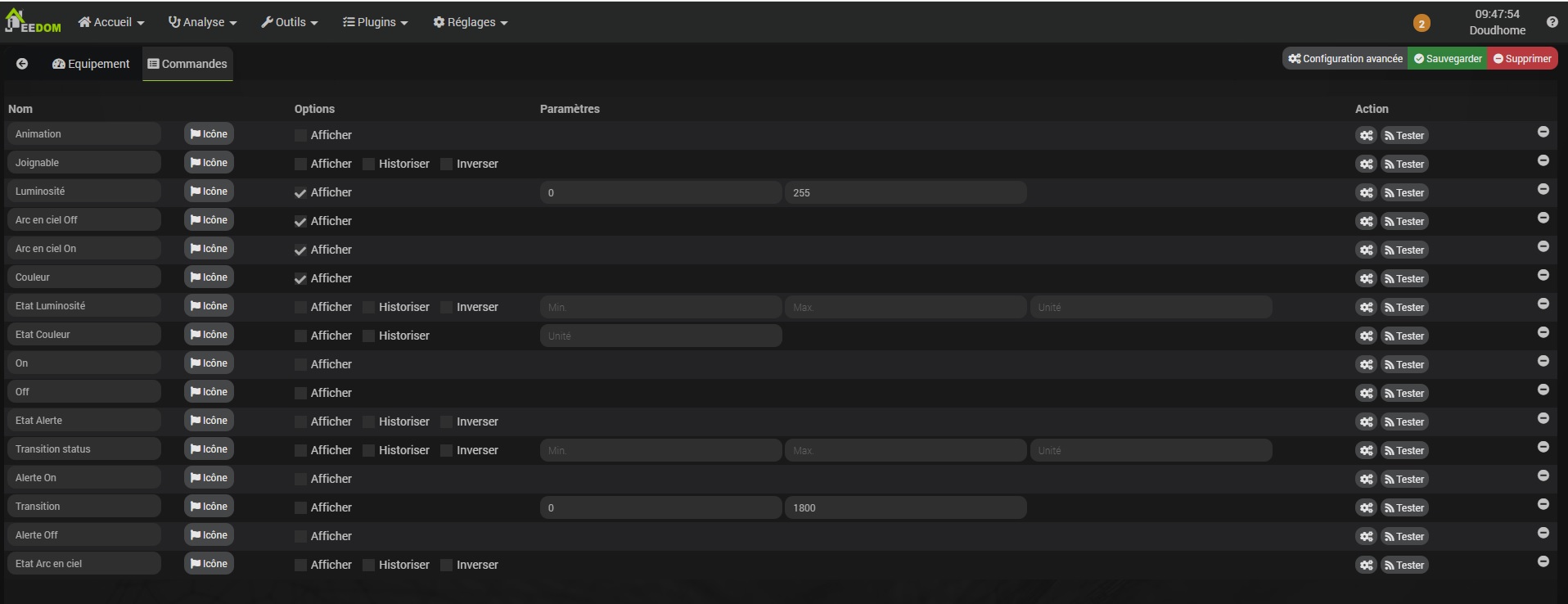Screen dimensions: 1568x604
Task: Edit the Transition max value field 1800
Action: click(x=906, y=508)
